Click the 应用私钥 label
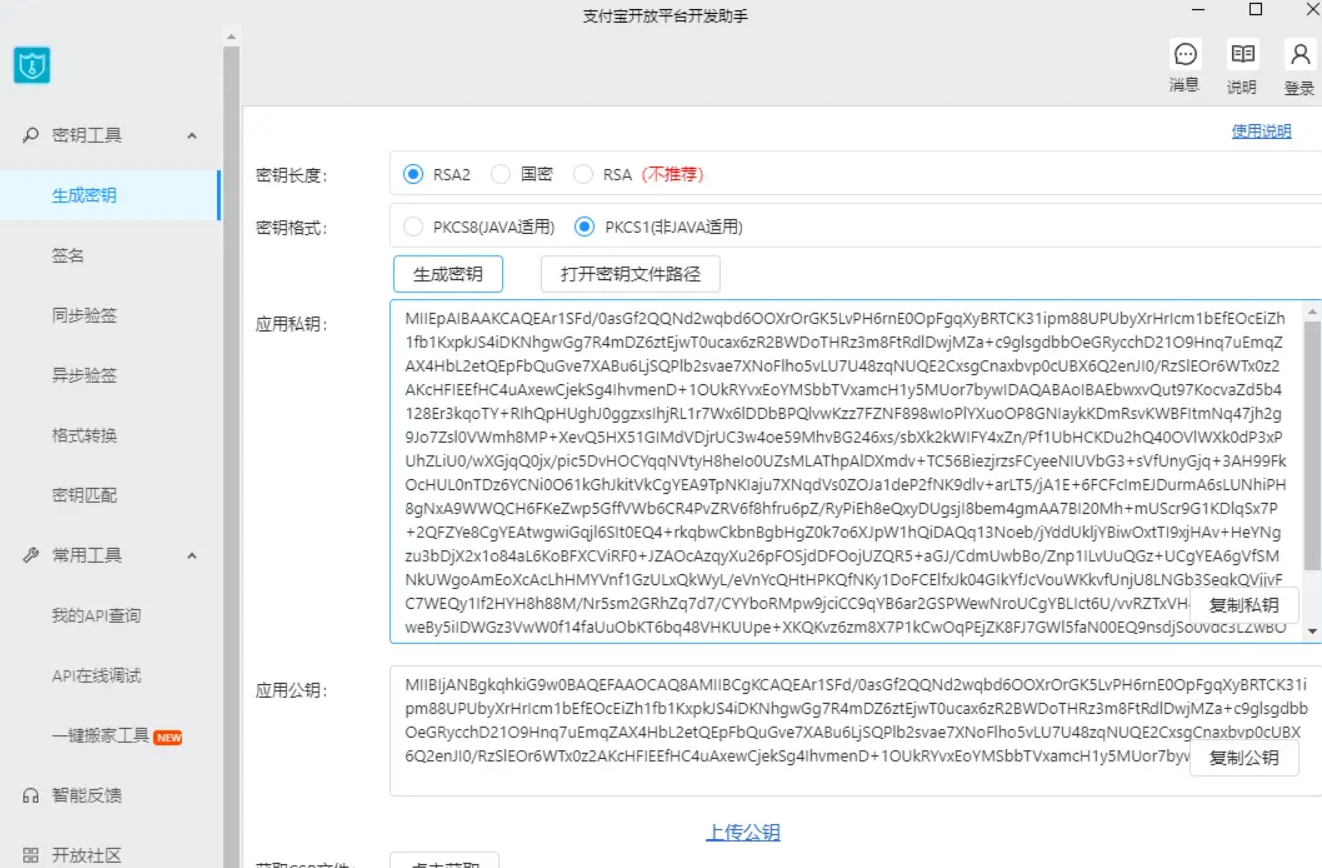This screenshot has width=1322, height=868. click(x=292, y=324)
